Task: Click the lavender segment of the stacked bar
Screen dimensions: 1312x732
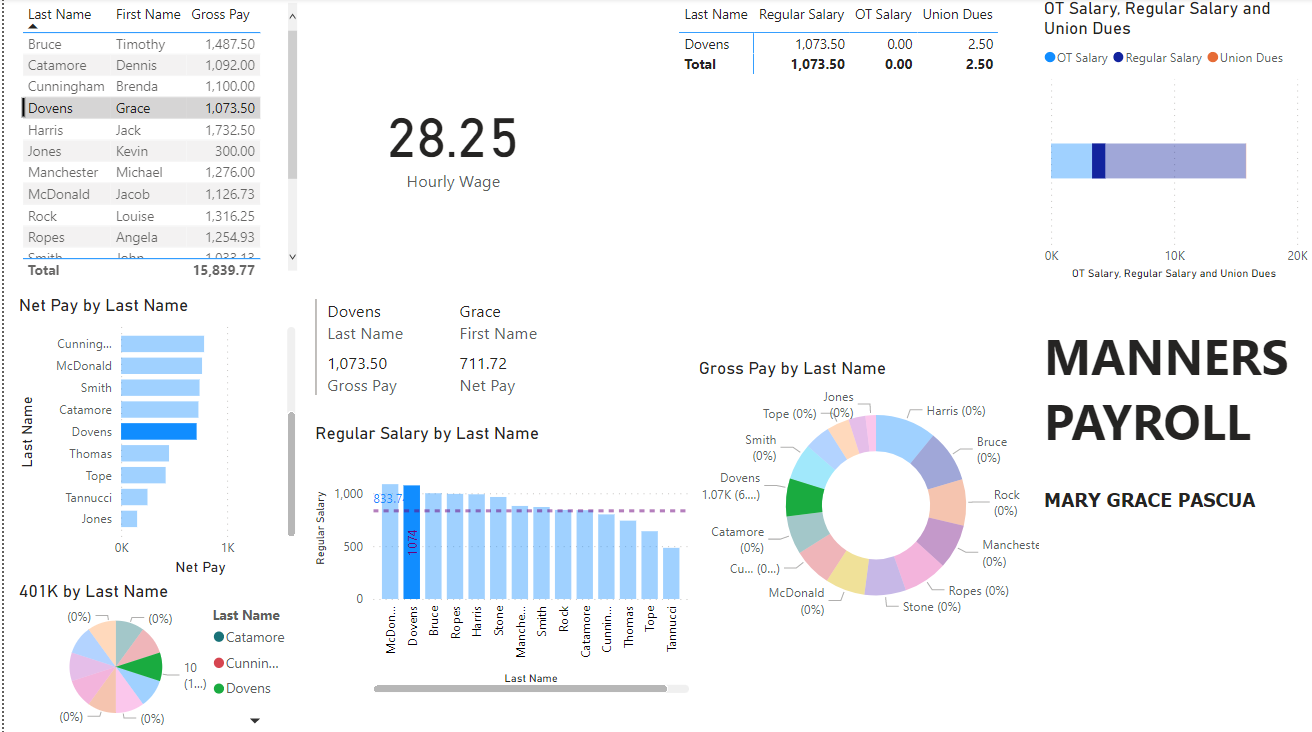Action: (1175, 161)
